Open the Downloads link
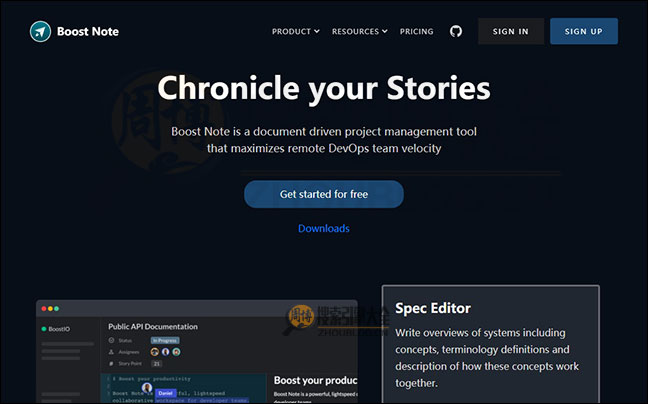Viewport: 648px width, 404px height. click(324, 228)
